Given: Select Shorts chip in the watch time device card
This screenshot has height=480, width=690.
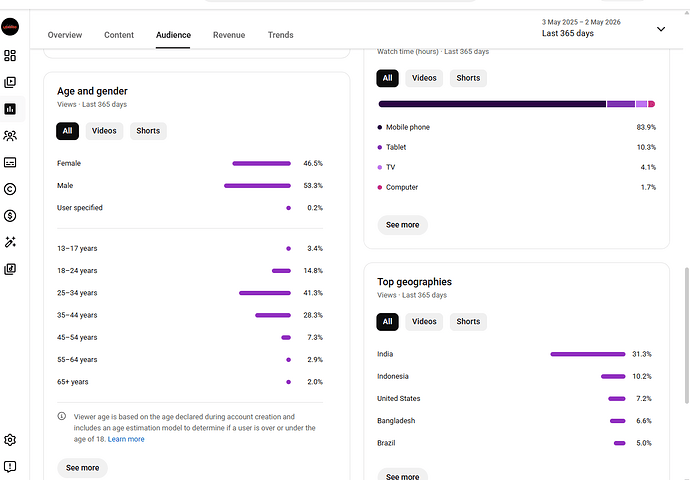Looking at the screenshot, I should click(468, 78).
